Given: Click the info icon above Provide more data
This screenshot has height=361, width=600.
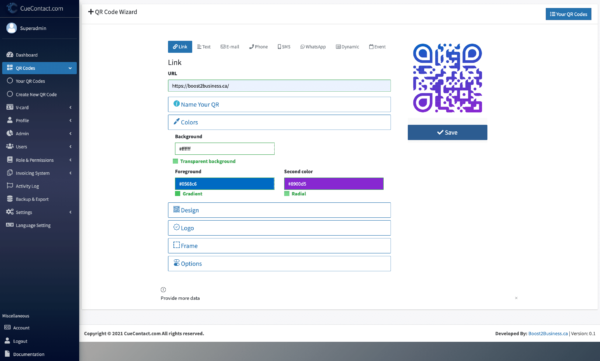Looking at the screenshot, I should [163, 289].
